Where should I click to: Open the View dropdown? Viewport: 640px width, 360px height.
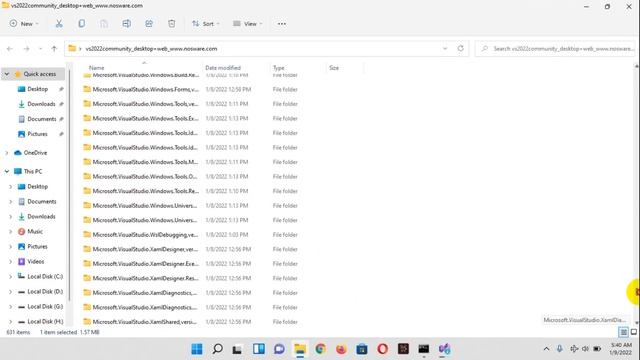tap(247, 24)
